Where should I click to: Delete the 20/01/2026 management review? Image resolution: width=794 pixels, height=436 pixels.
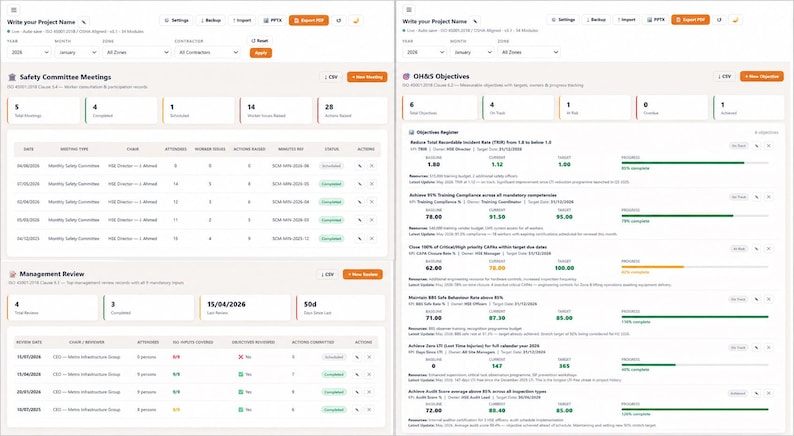[369, 392]
